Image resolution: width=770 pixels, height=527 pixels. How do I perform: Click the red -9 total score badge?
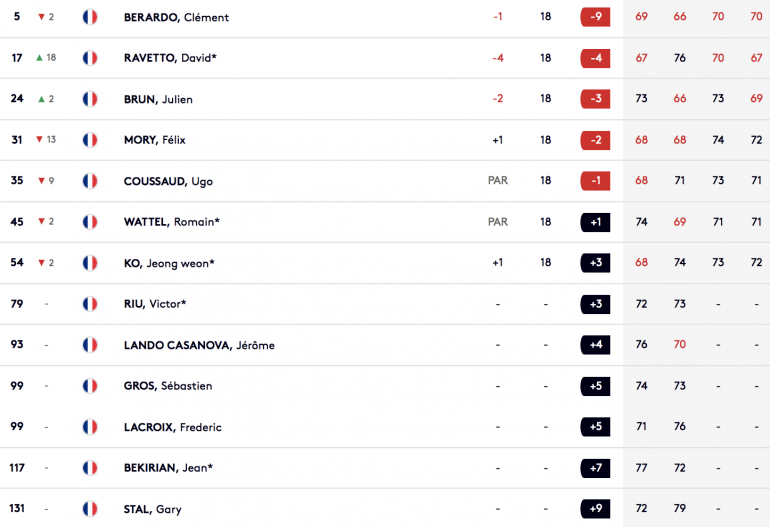595,17
